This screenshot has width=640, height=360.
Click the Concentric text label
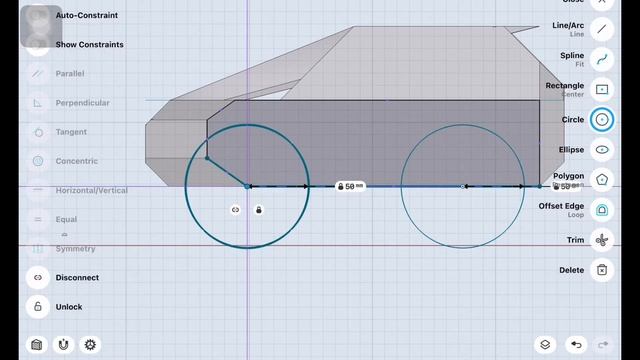coord(76,161)
